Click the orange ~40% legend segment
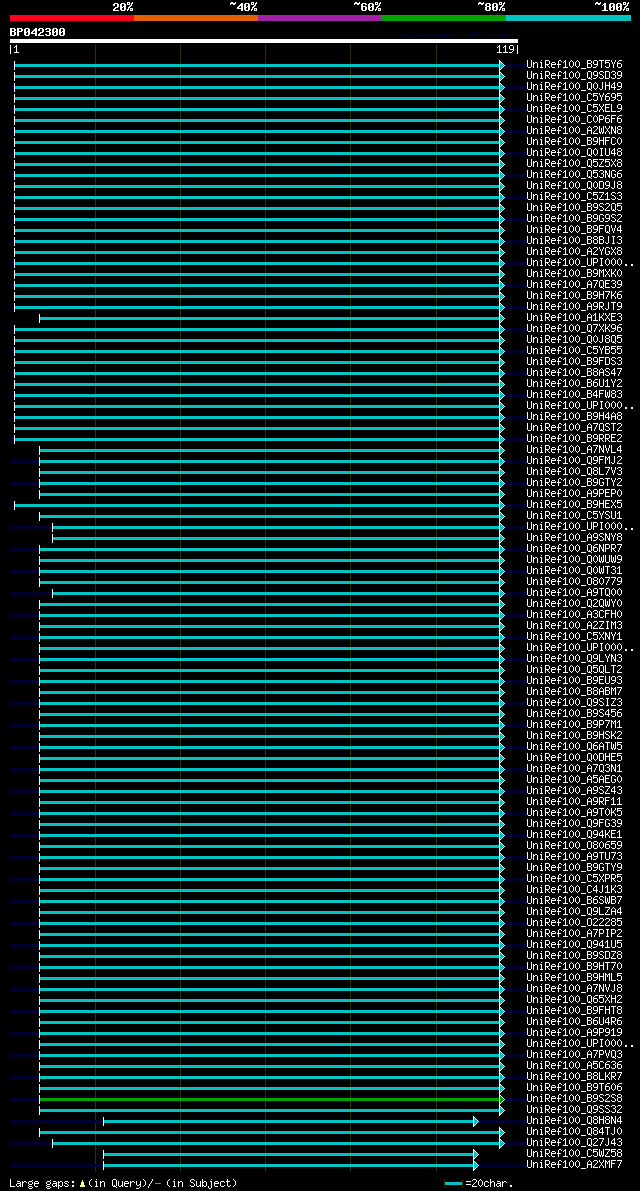The height and width of the screenshot is (1191, 640). 196,17
